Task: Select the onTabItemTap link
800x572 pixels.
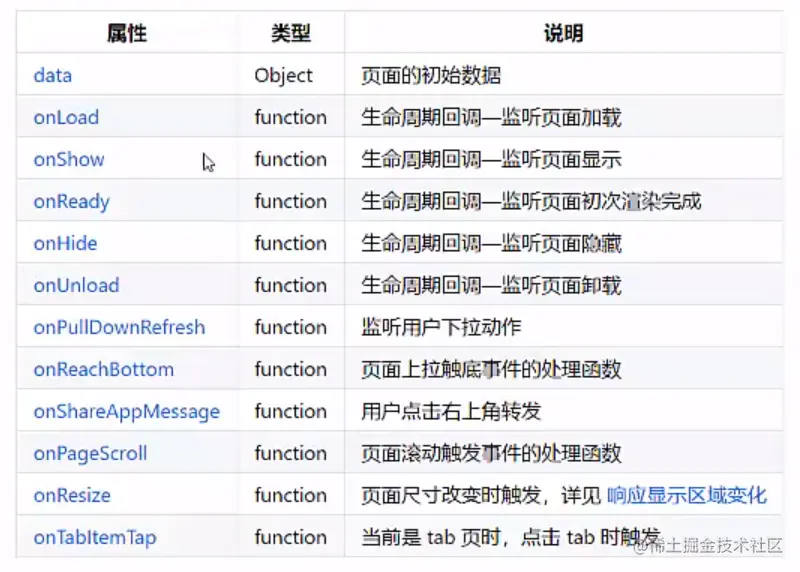Action: 95,538
